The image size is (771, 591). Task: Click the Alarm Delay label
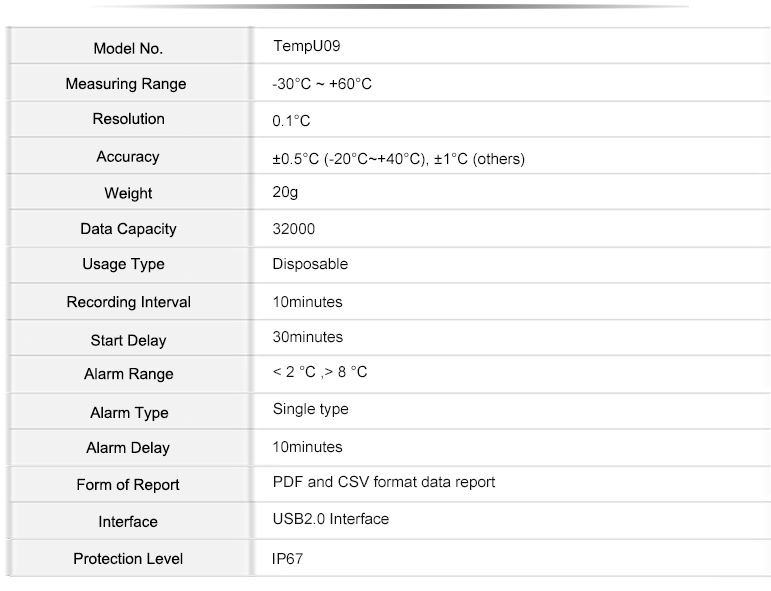pos(128,447)
